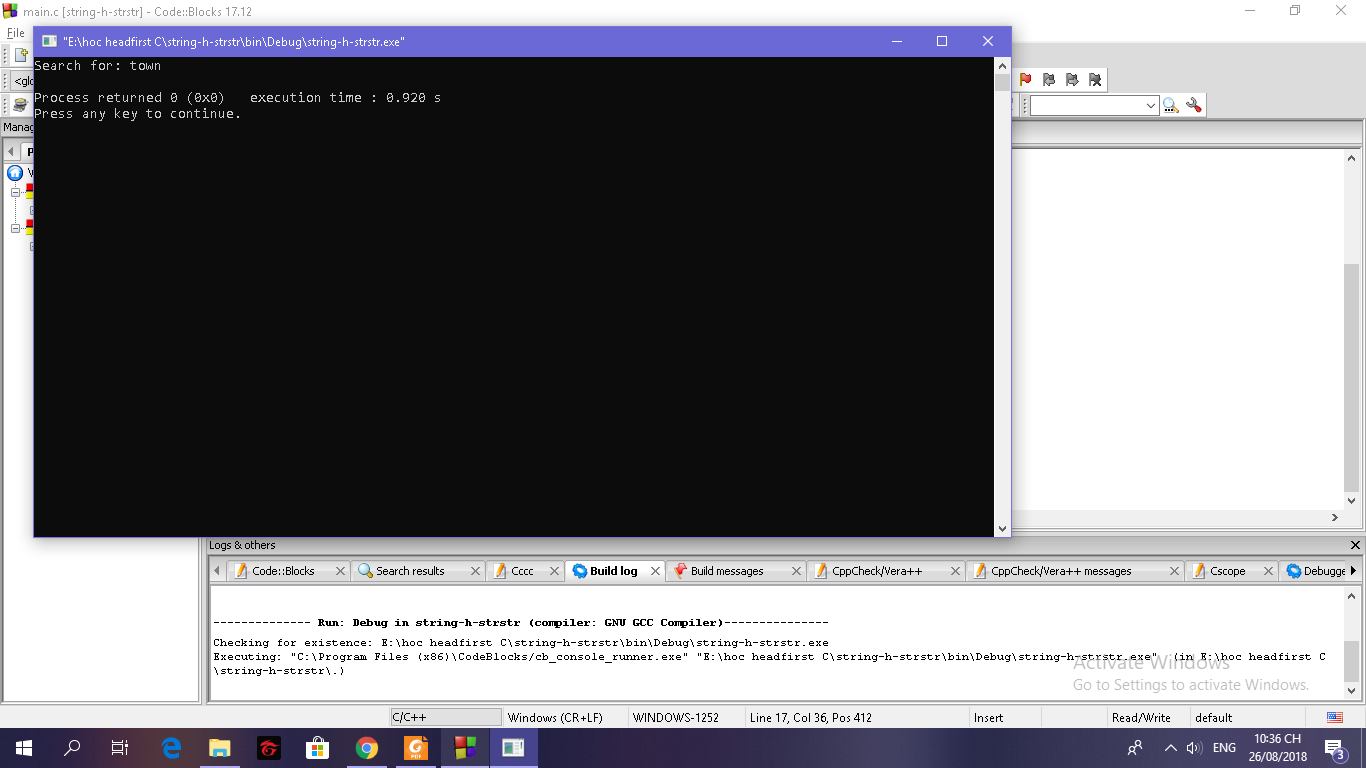Open Code::Blocks from the Windows taskbar

click(465, 748)
